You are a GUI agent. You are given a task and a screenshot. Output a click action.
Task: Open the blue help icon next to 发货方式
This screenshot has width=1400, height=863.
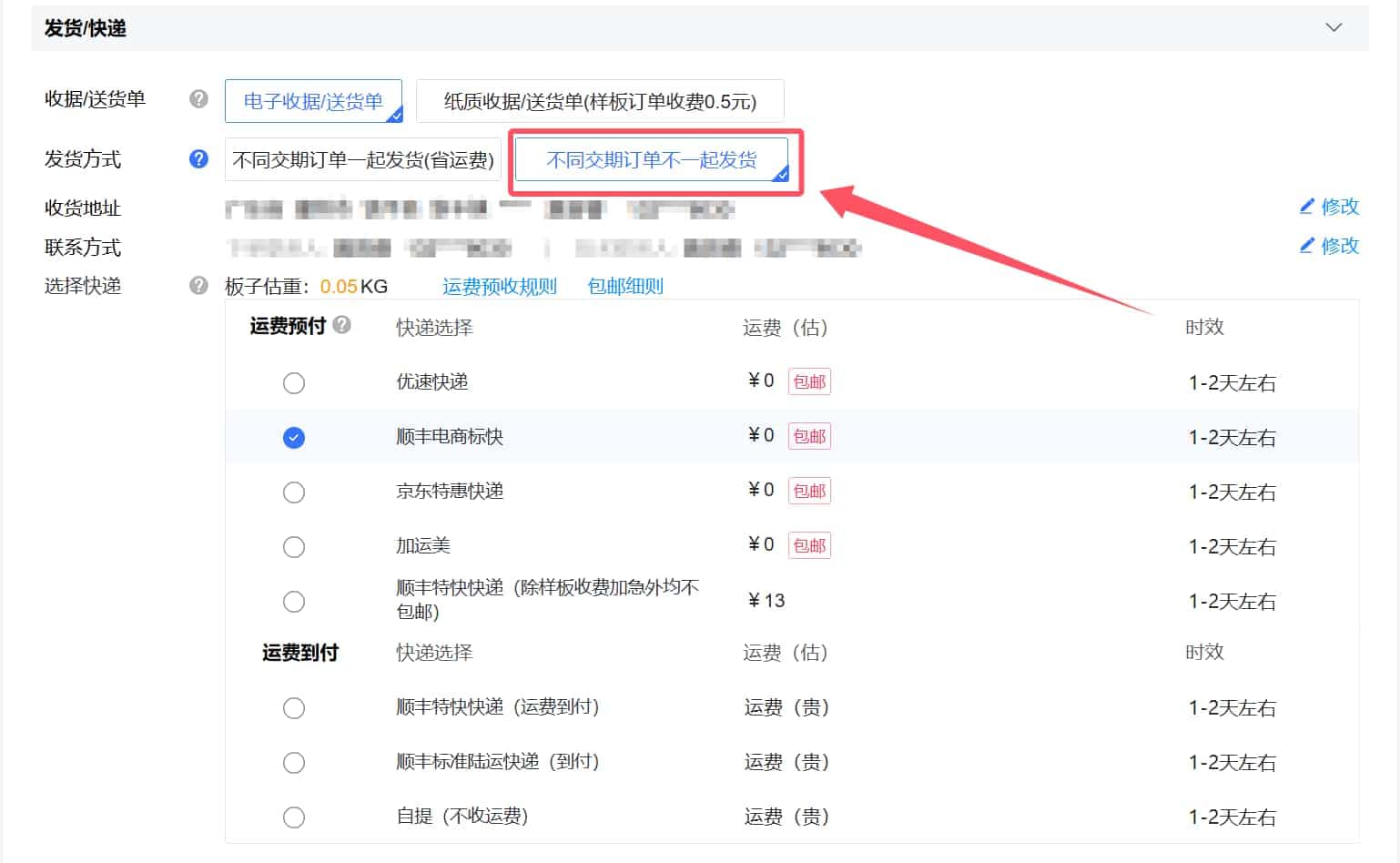click(x=198, y=158)
